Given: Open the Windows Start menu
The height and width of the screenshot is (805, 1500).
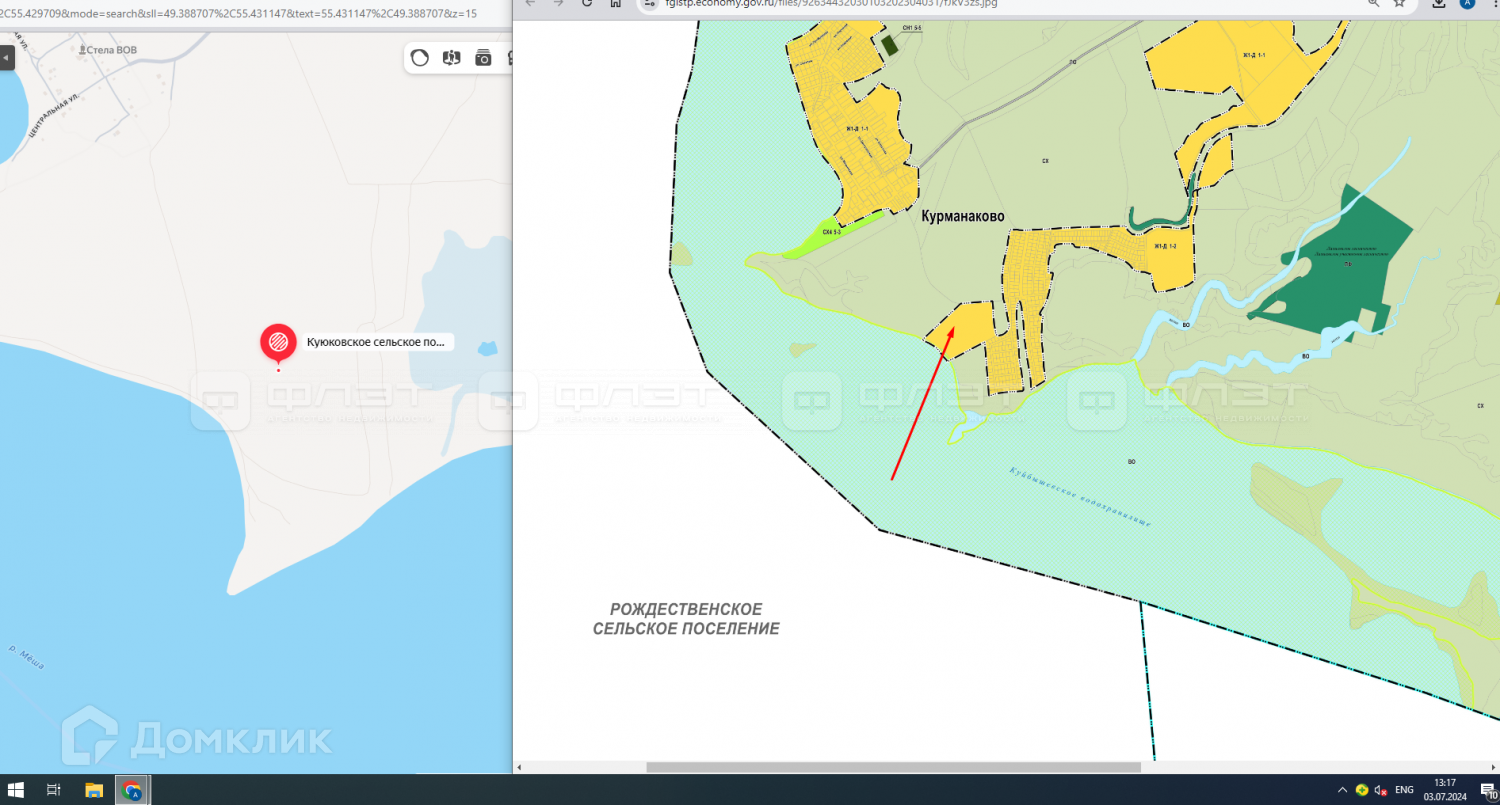Looking at the screenshot, I should coord(16,790).
